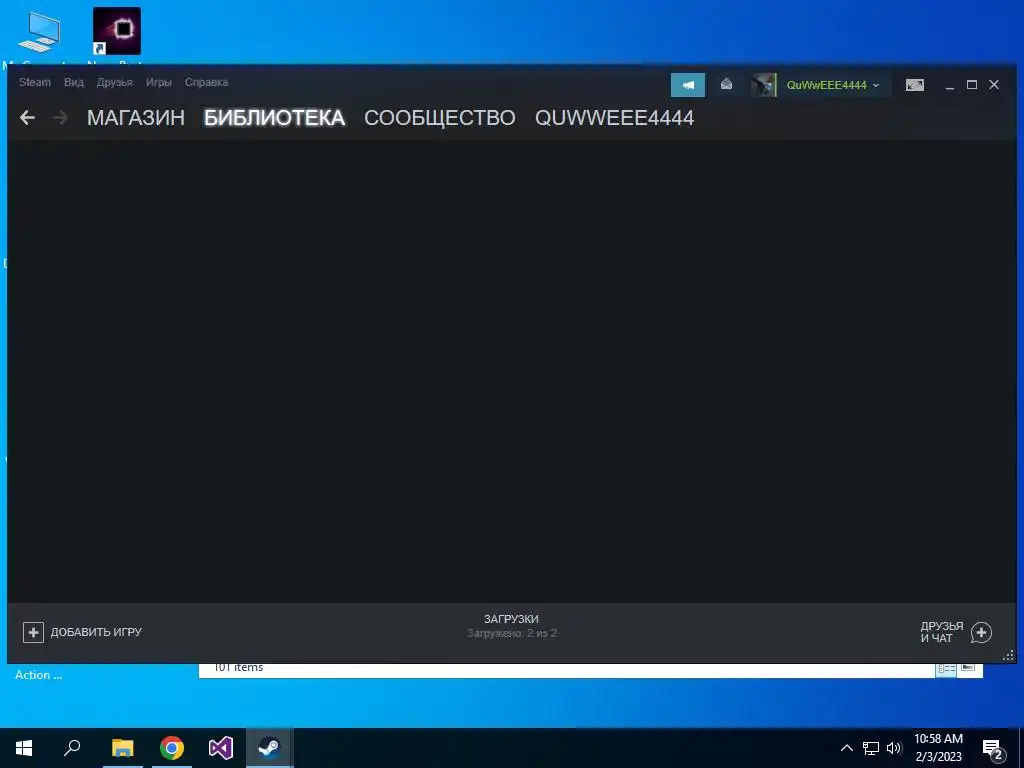Expand the QuWwEEE4444 account dropdown
Screen dimensions: 1024x768
[833, 85]
